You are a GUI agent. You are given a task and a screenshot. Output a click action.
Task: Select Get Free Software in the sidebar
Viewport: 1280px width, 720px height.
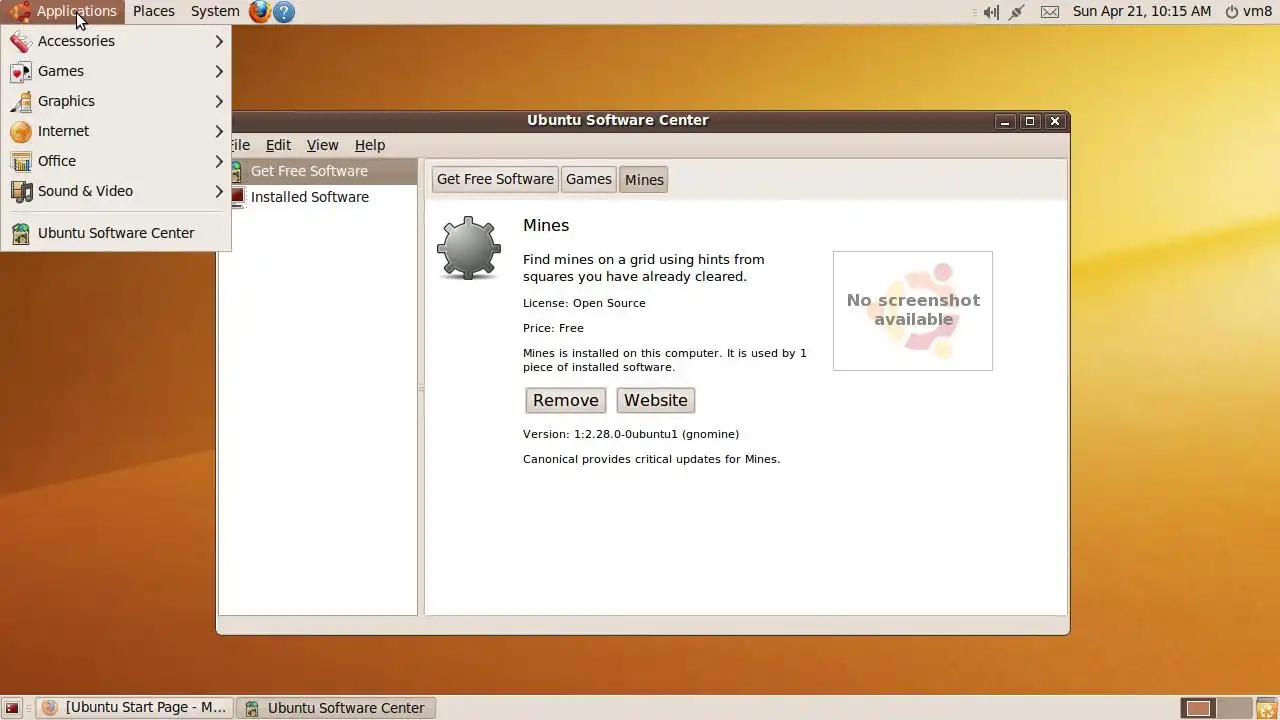point(318,171)
